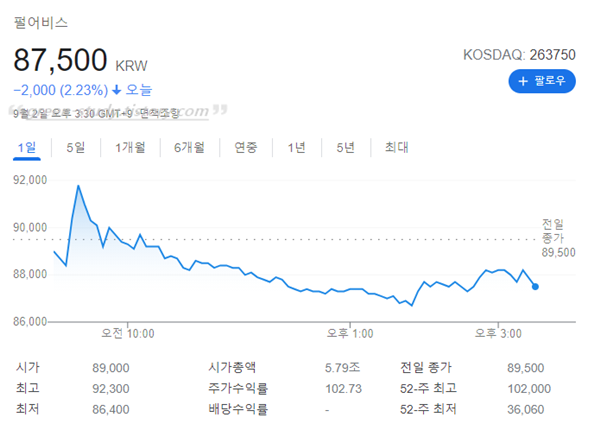Click the 52-주 최고 value 102,000
The image size is (600, 442).
pos(529,389)
